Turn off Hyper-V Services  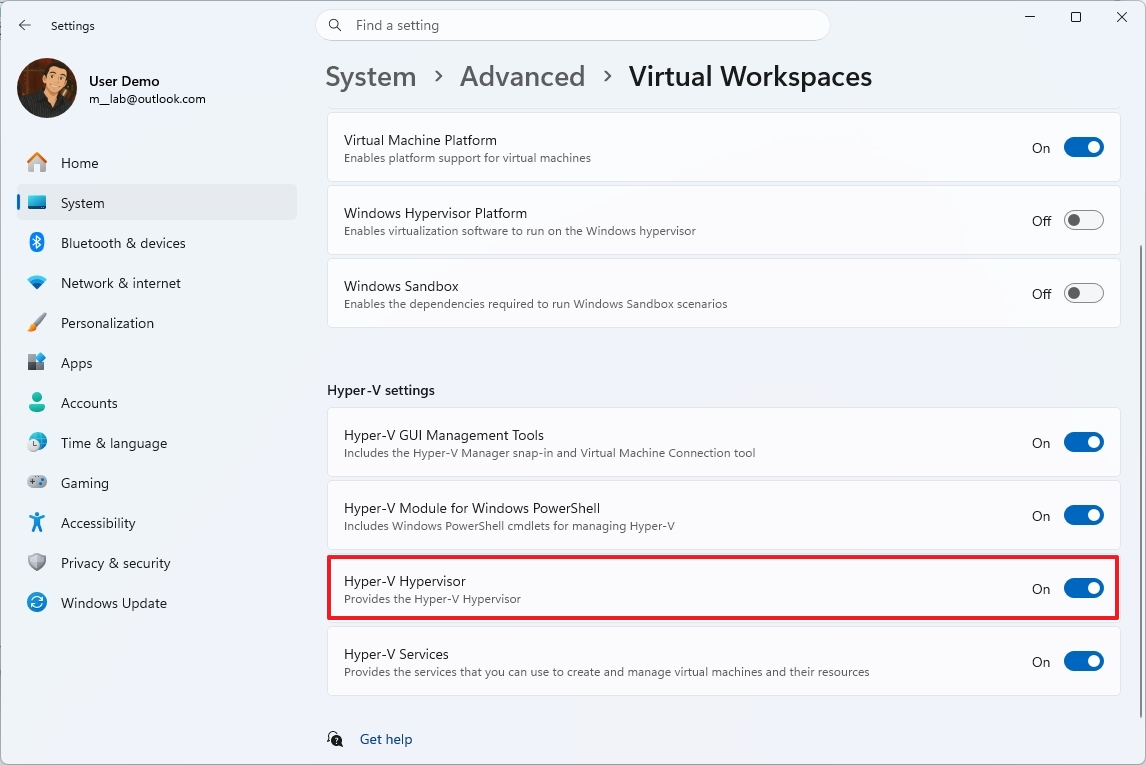point(1084,661)
